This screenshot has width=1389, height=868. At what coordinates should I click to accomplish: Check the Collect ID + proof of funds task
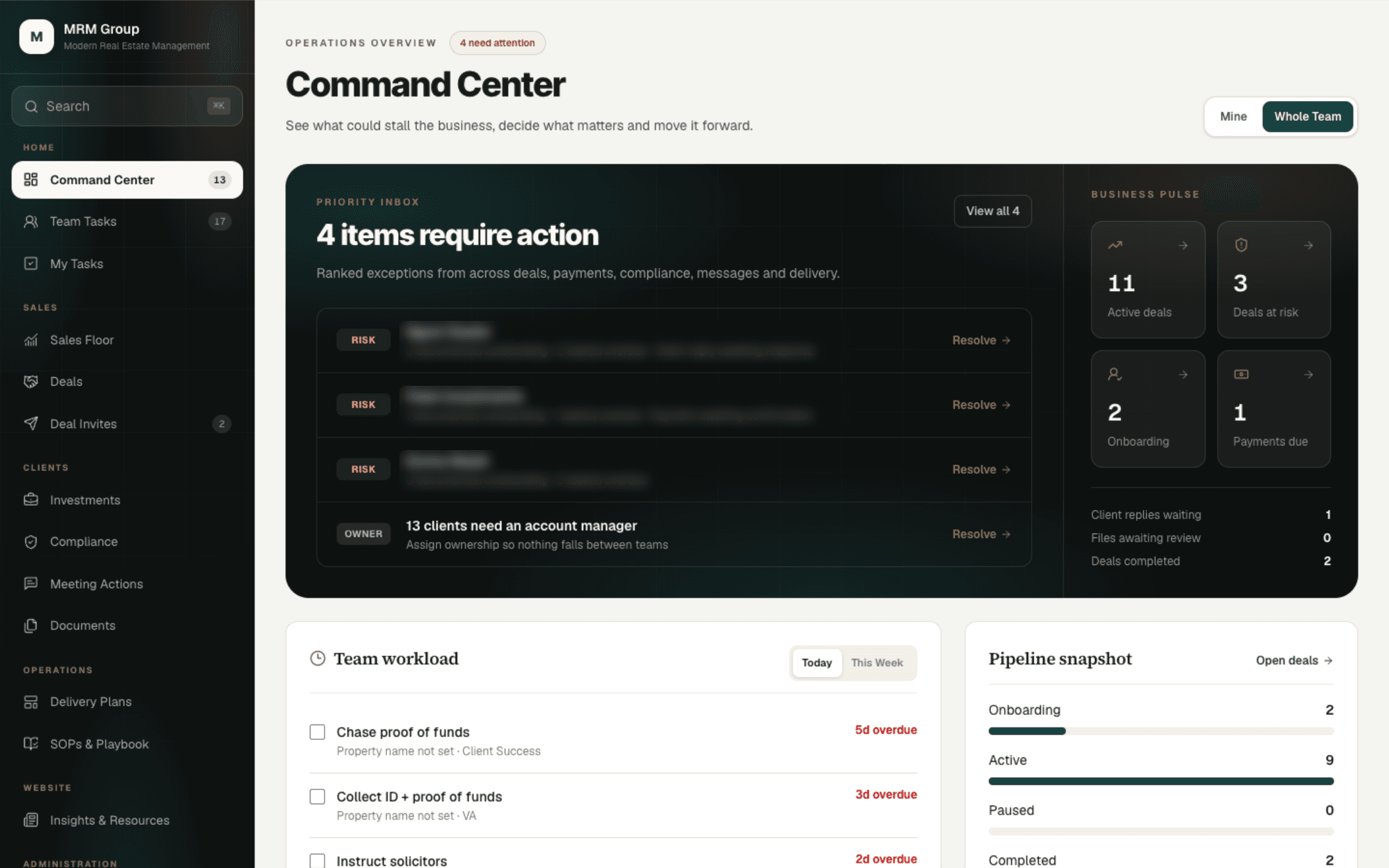pyautogui.click(x=318, y=797)
